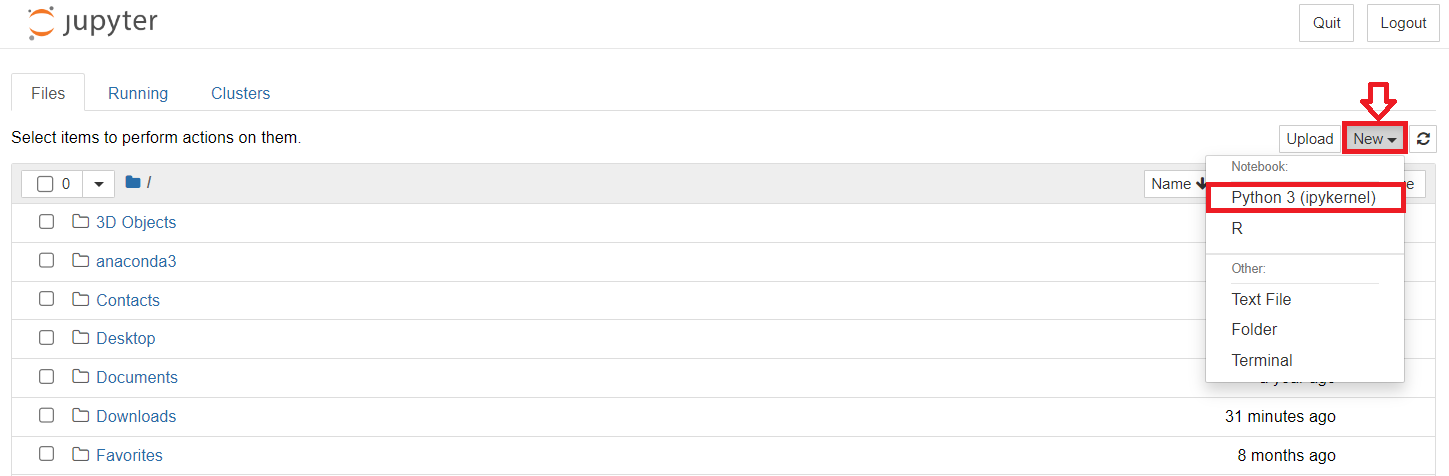Click the root folder icon in breadcrumb
This screenshot has width=1449, height=476.
click(133, 183)
